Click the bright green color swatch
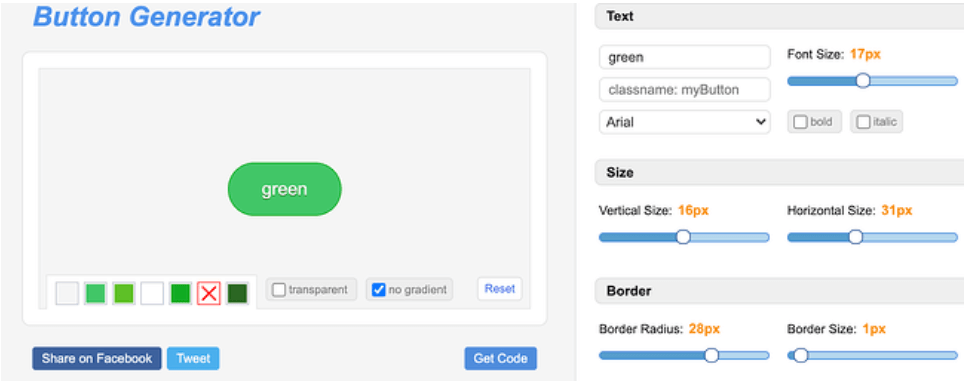The image size is (970, 382). pos(181,293)
